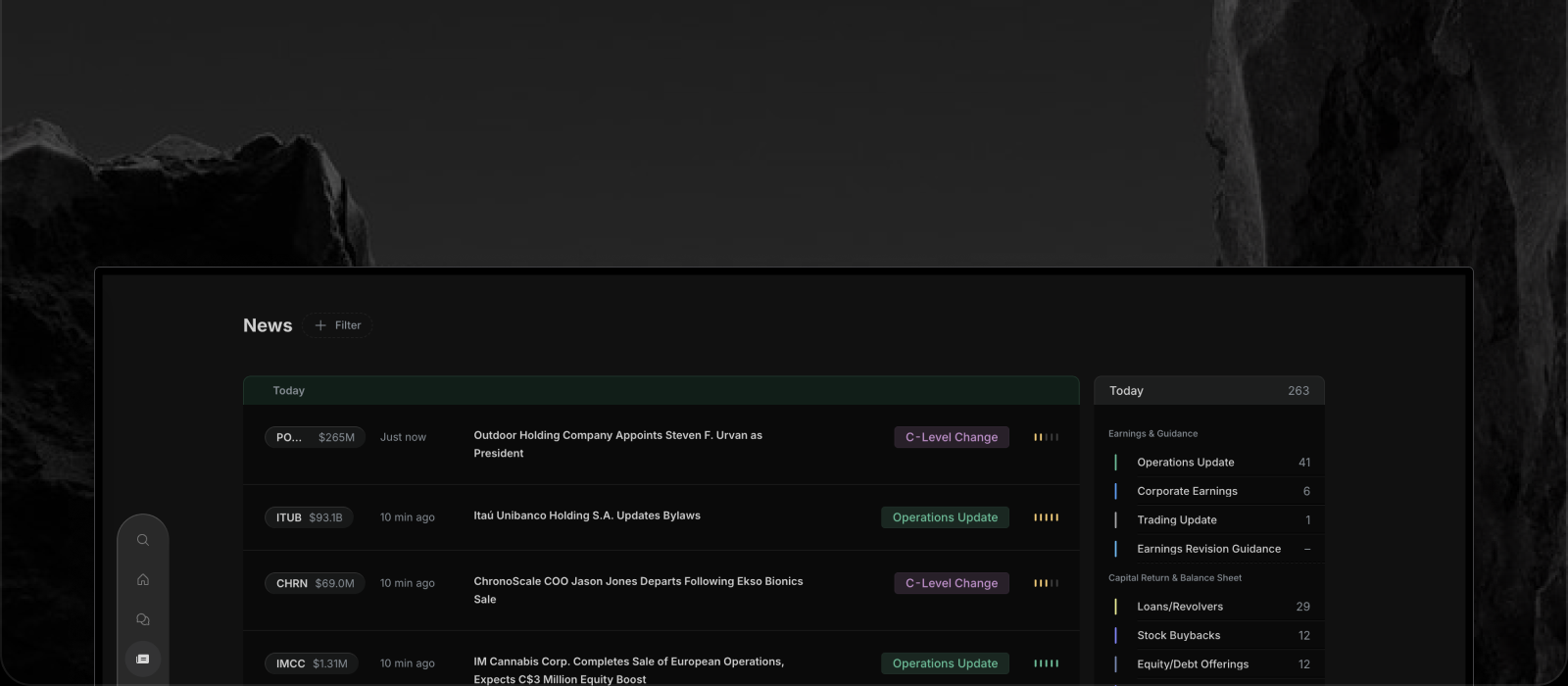Select the active News sidebar icon
Screen dimensions: 1568x686
[x=143, y=659]
